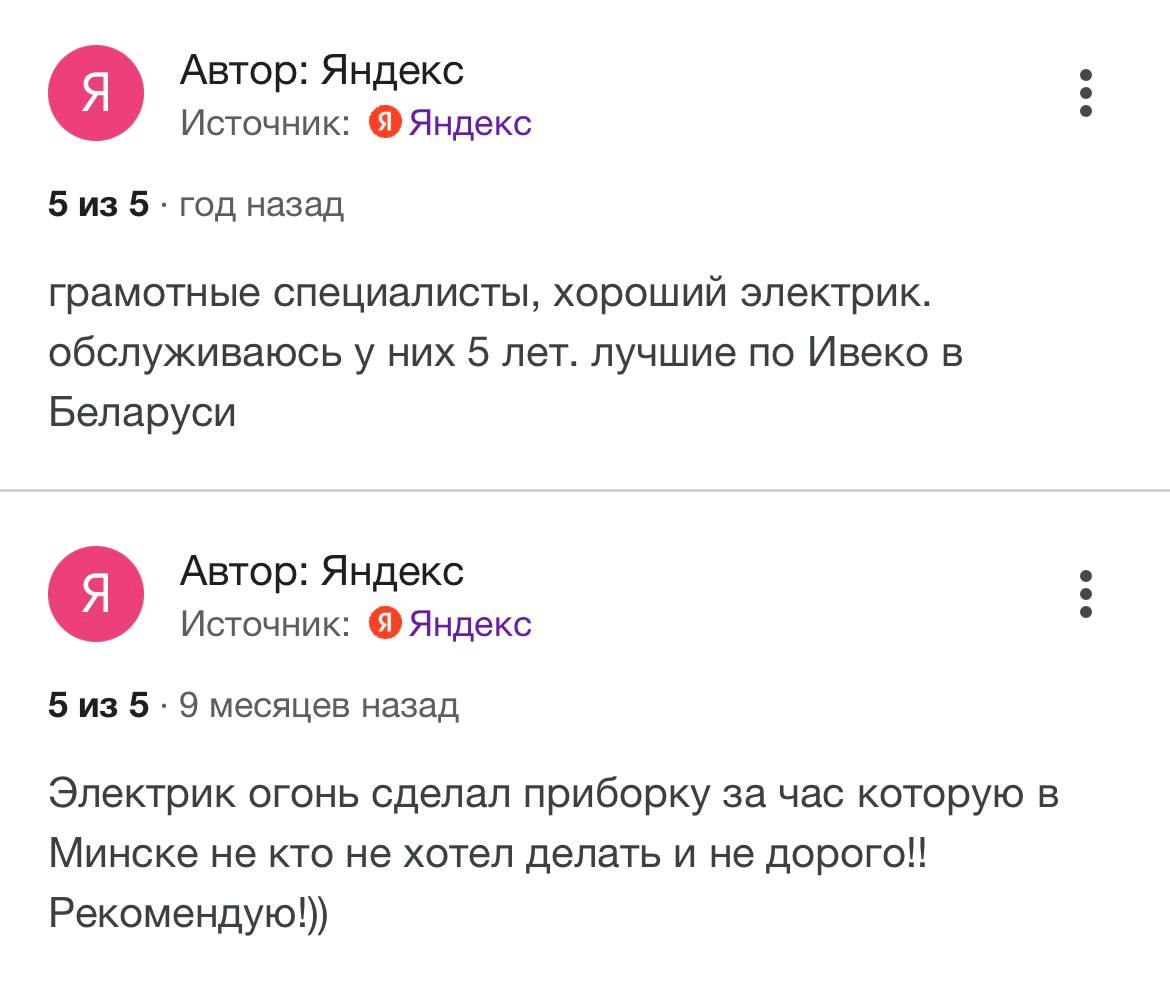Click the '5 из 5' rating on the first review
The width and height of the screenshot is (1170, 983).
click(98, 205)
